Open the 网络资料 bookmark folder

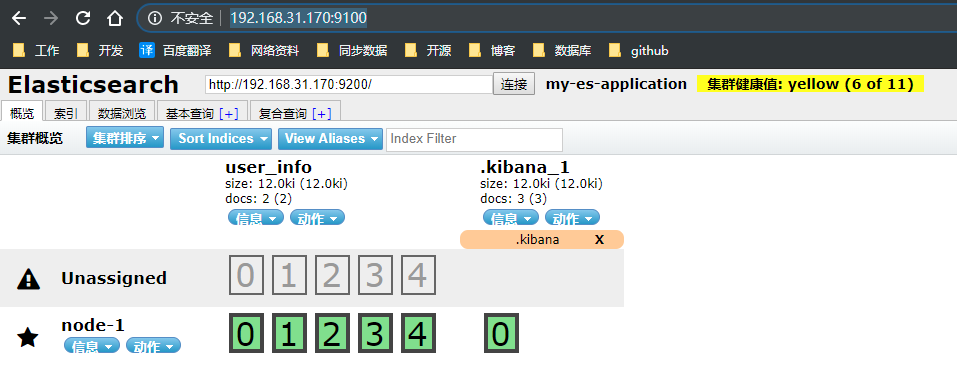point(264,51)
